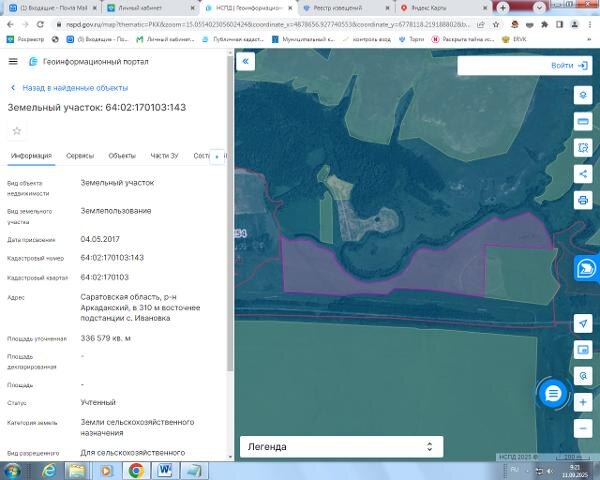Select the Землепользование value
The height and width of the screenshot is (480, 600).
point(116,211)
